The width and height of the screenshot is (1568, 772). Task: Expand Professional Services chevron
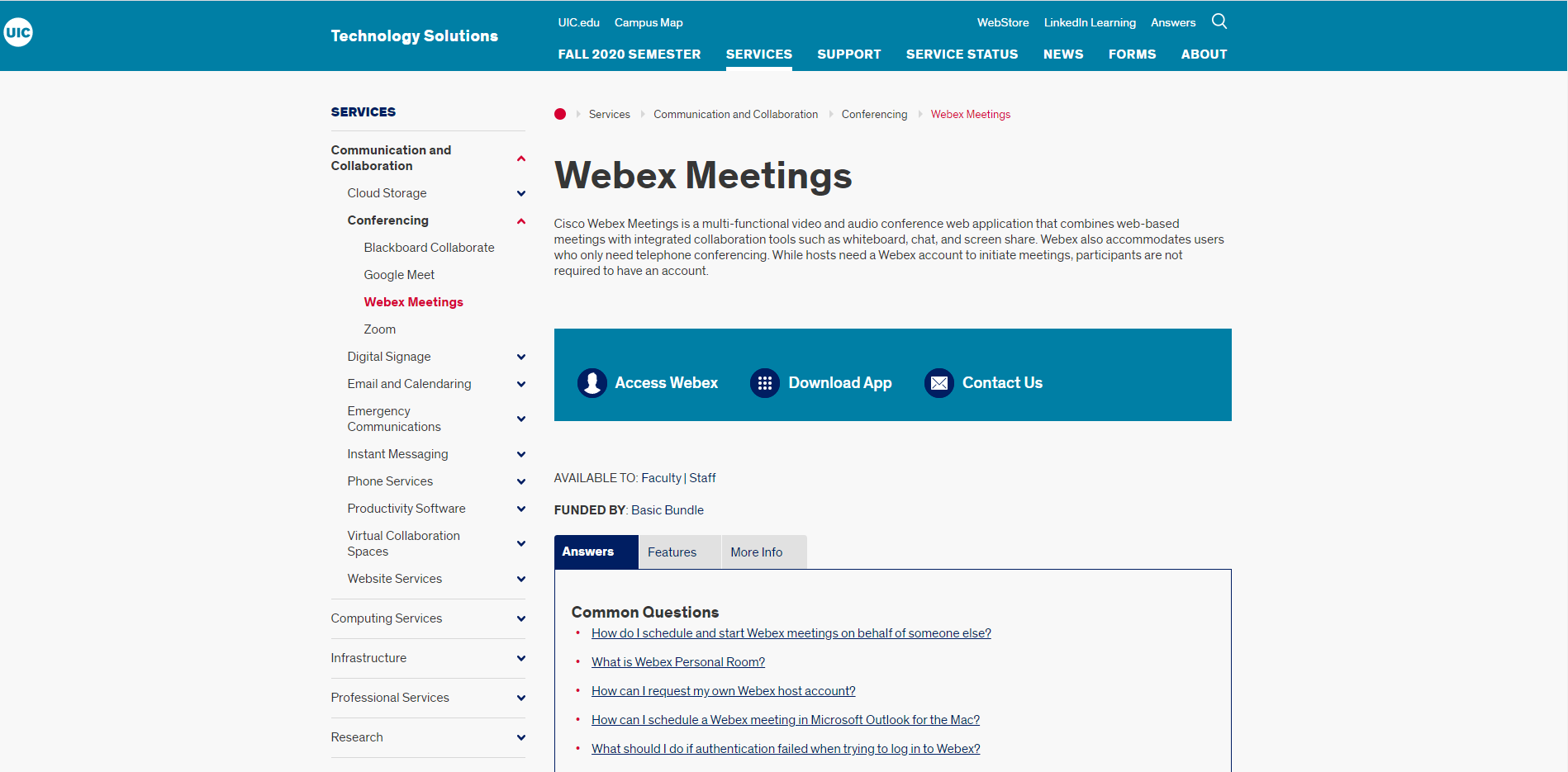coord(521,698)
